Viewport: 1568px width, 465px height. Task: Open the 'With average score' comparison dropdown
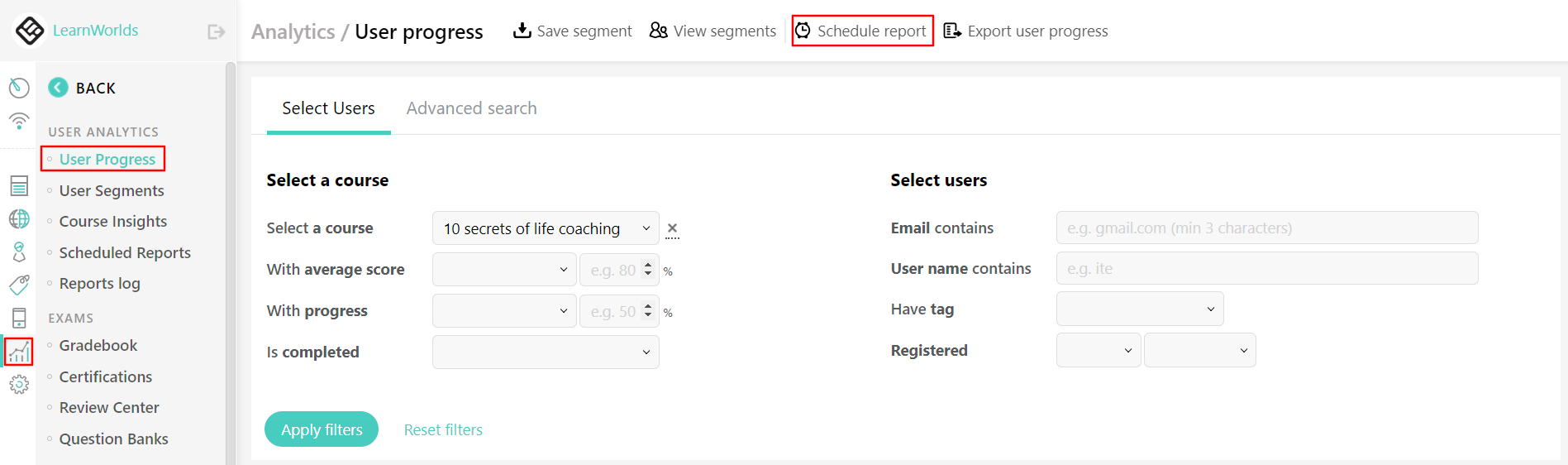click(x=503, y=270)
